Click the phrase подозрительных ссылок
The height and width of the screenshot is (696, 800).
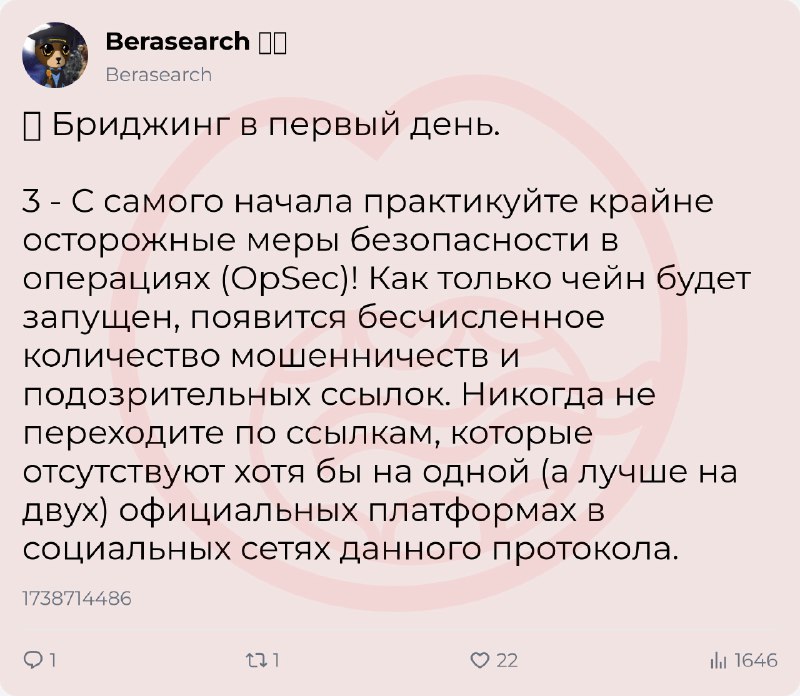(x=237, y=394)
